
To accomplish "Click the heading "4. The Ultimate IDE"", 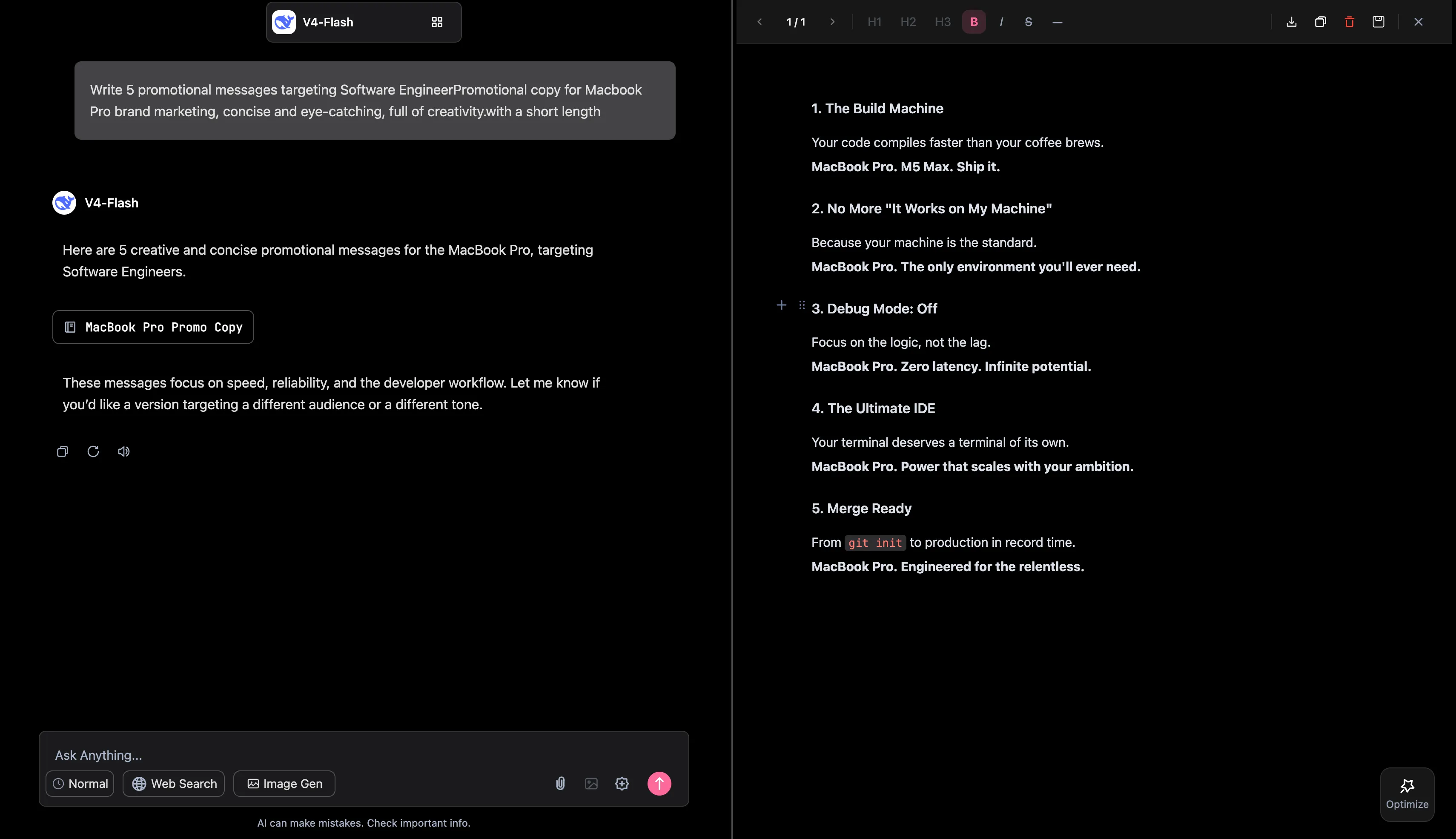I will 873,408.
